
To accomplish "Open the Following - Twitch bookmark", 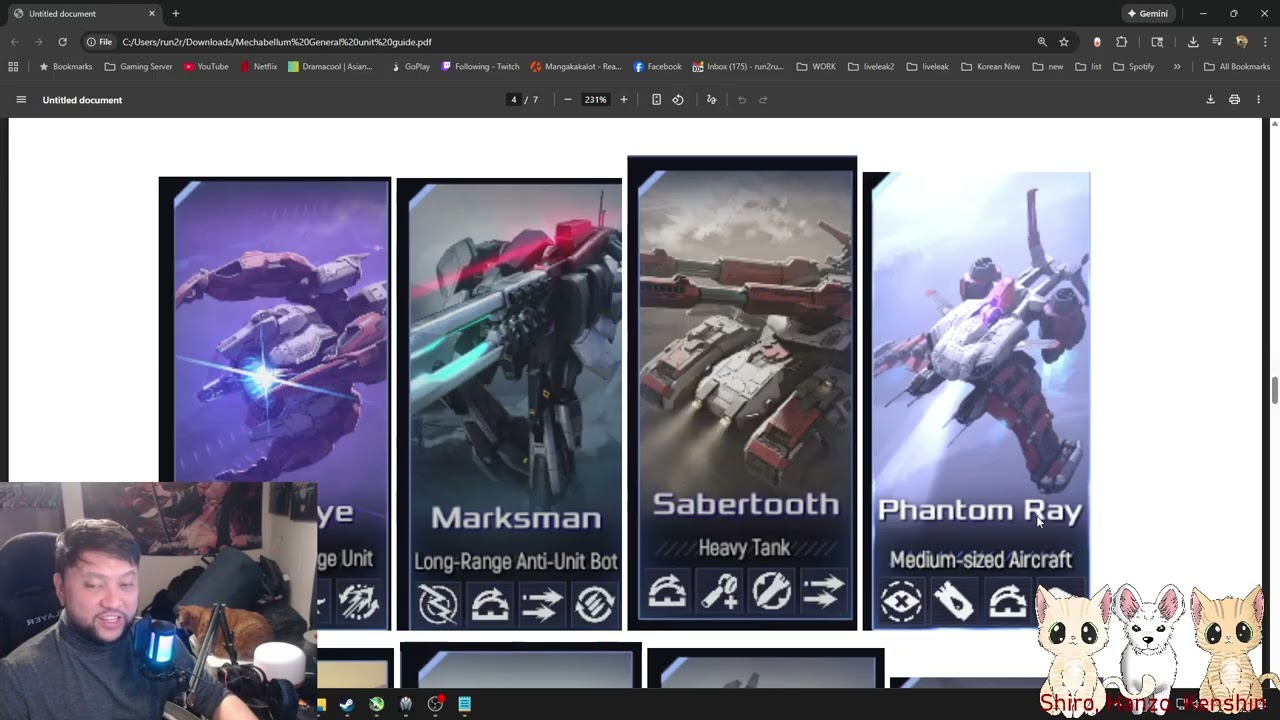I will pos(481,67).
